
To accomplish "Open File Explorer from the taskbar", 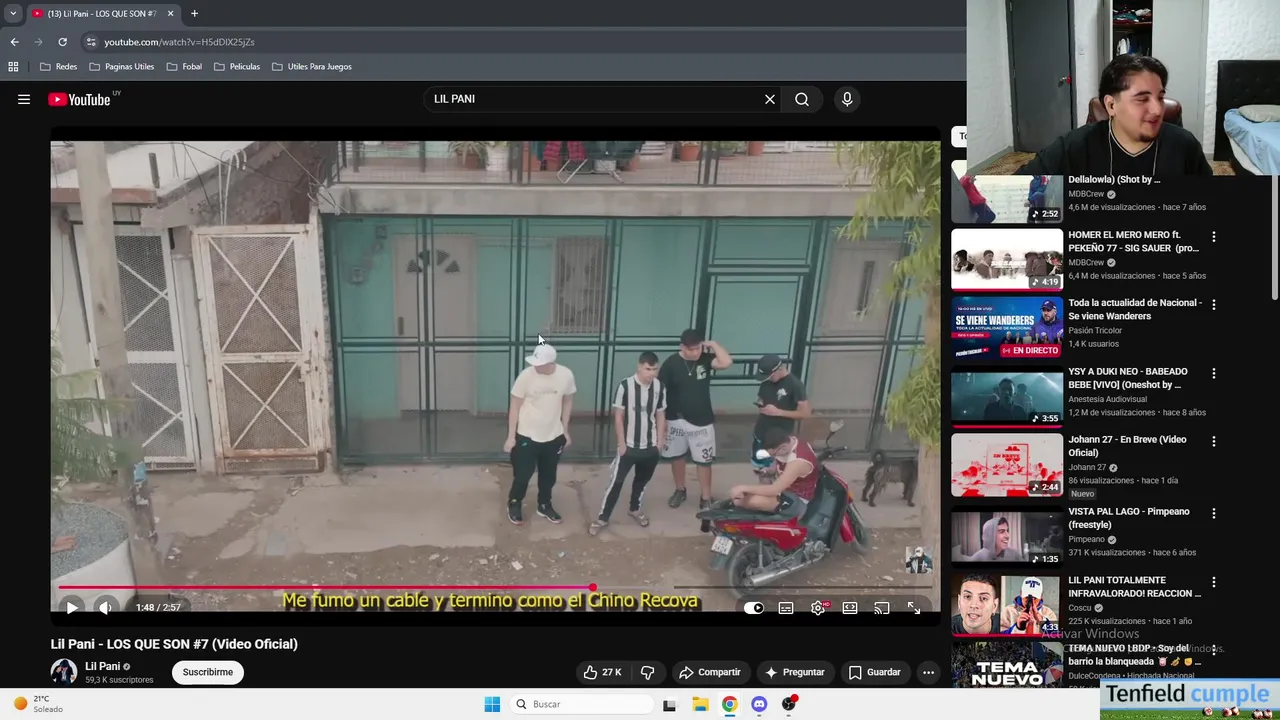I will coord(700,704).
